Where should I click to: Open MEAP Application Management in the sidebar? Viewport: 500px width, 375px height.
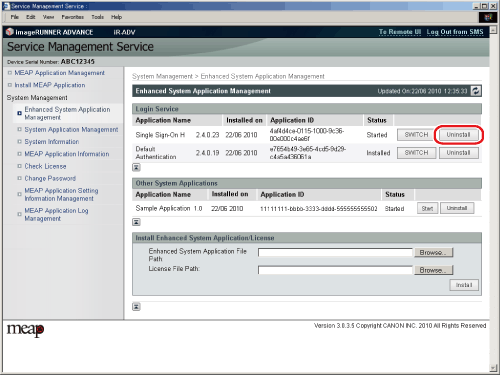point(59,73)
